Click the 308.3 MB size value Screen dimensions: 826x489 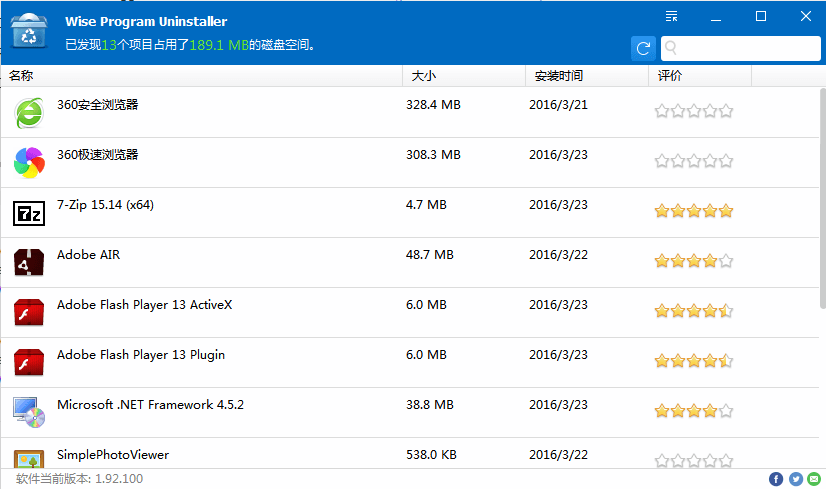pyautogui.click(x=433, y=155)
